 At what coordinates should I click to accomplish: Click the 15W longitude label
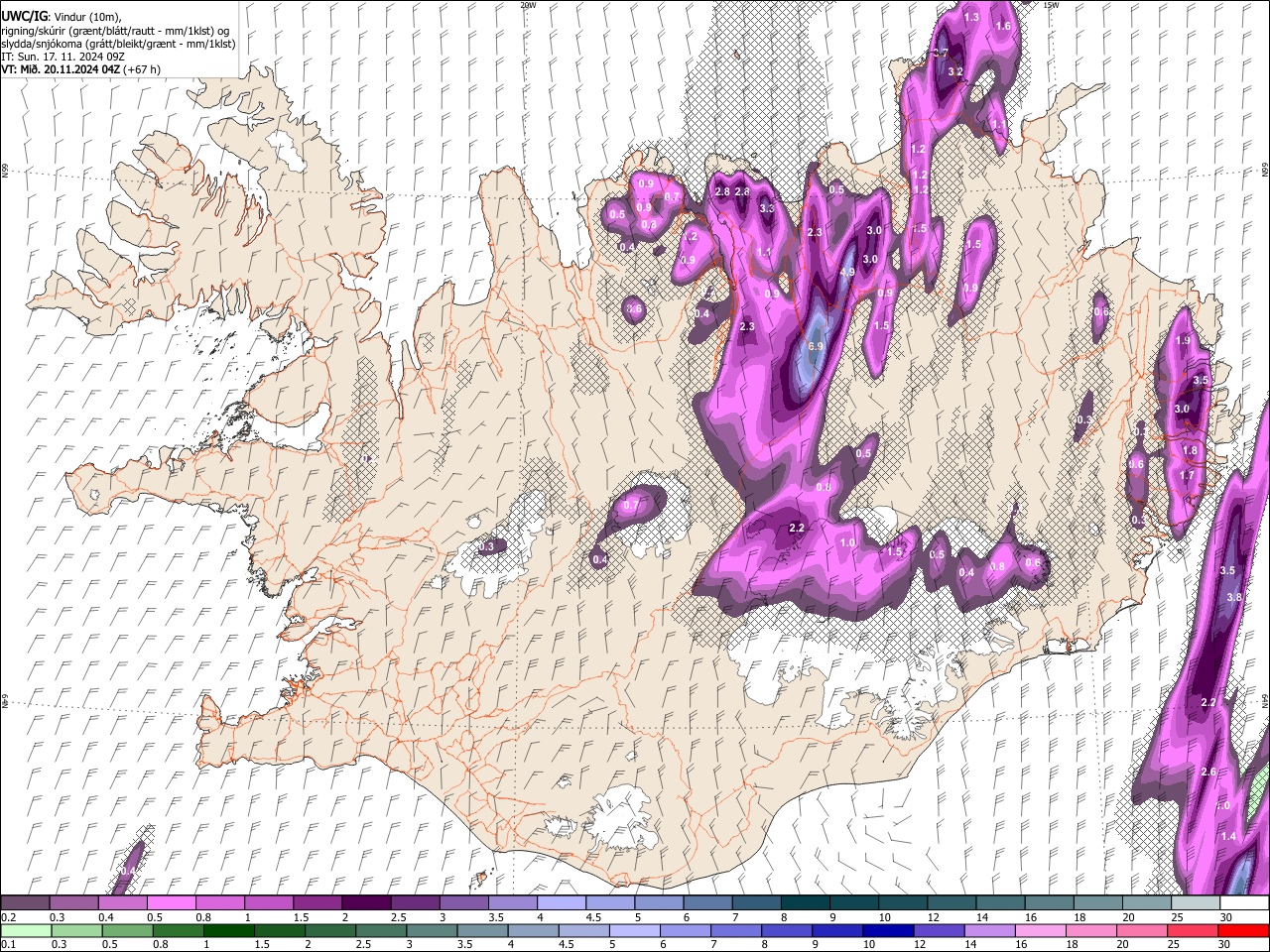pos(1052,5)
